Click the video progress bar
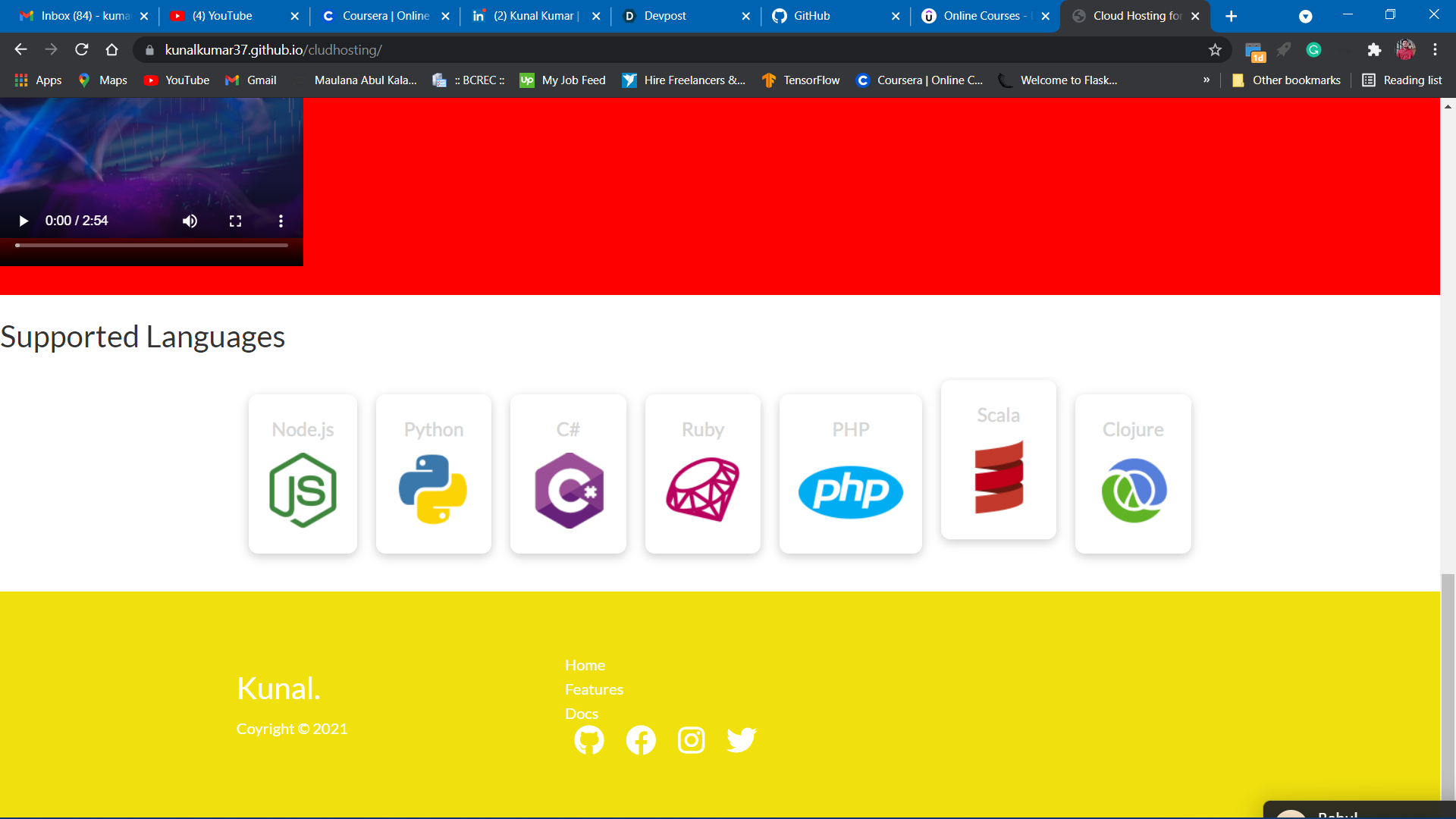Viewport: 1456px width, 819px height. click(x=152, y=245)
